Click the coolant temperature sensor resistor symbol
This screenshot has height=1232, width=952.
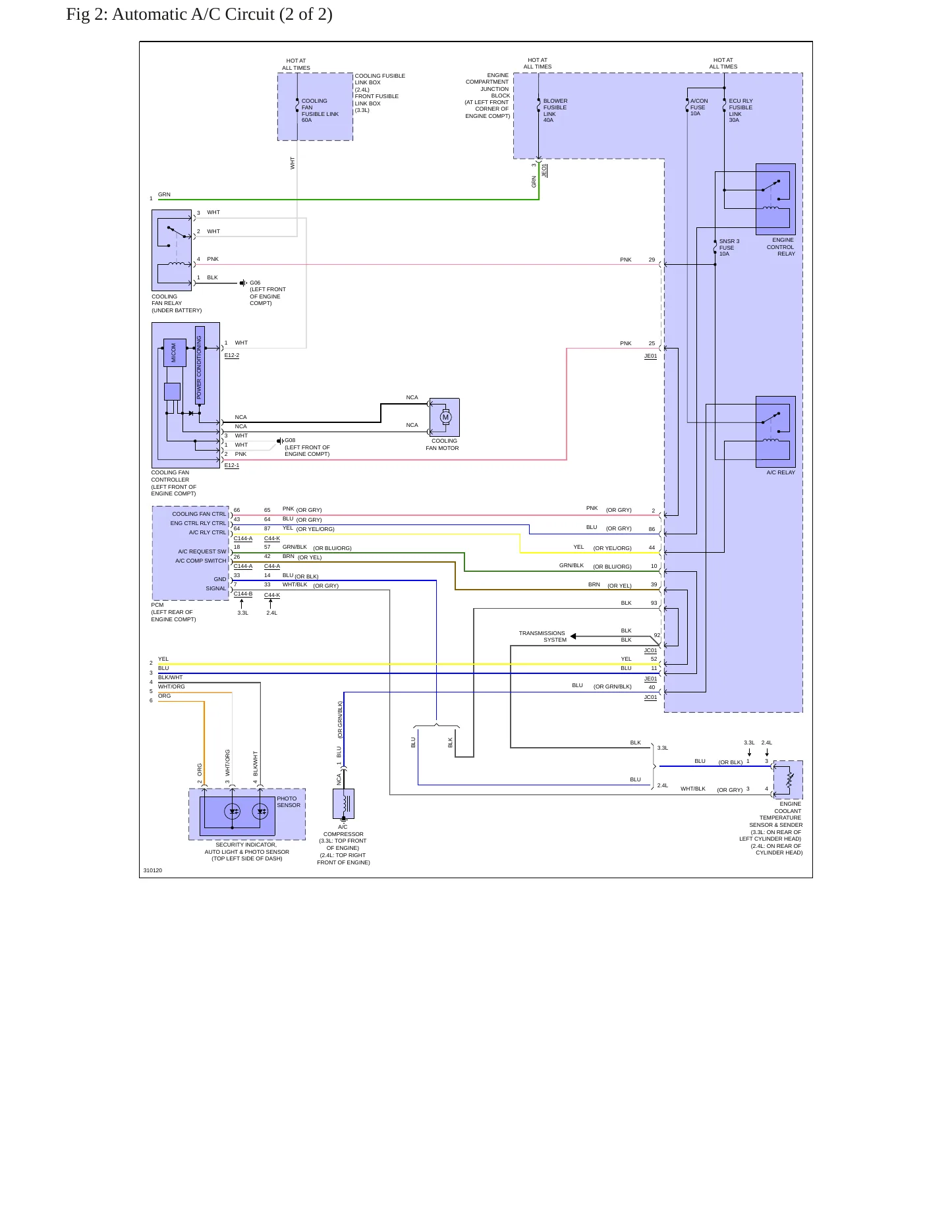789,779
